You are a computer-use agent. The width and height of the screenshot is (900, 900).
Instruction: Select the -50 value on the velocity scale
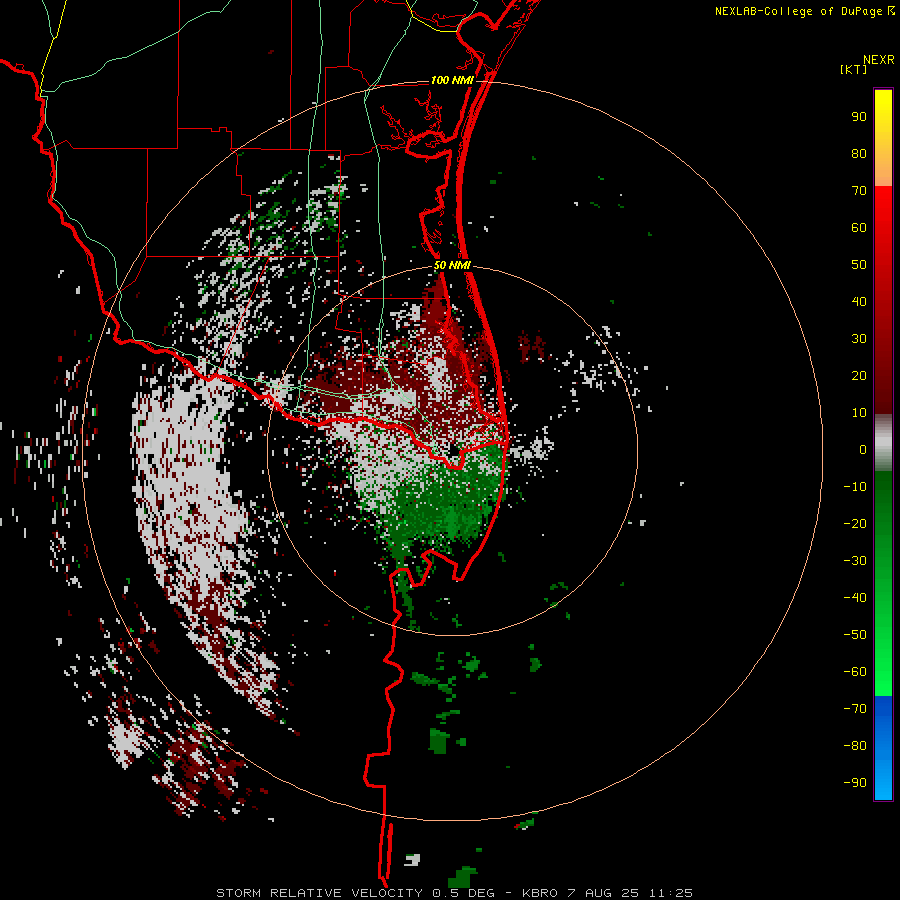tap(855, 634)
